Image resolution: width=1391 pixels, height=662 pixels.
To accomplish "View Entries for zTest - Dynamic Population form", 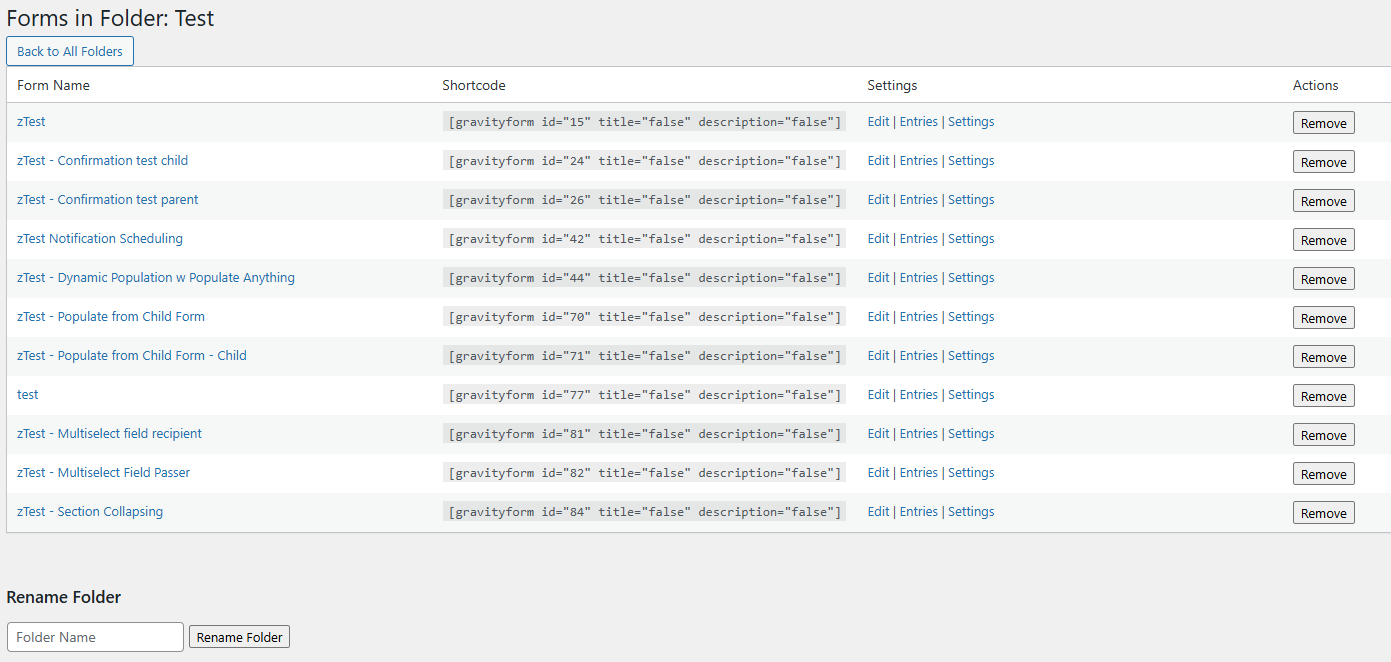I will (x=918, y=278).
